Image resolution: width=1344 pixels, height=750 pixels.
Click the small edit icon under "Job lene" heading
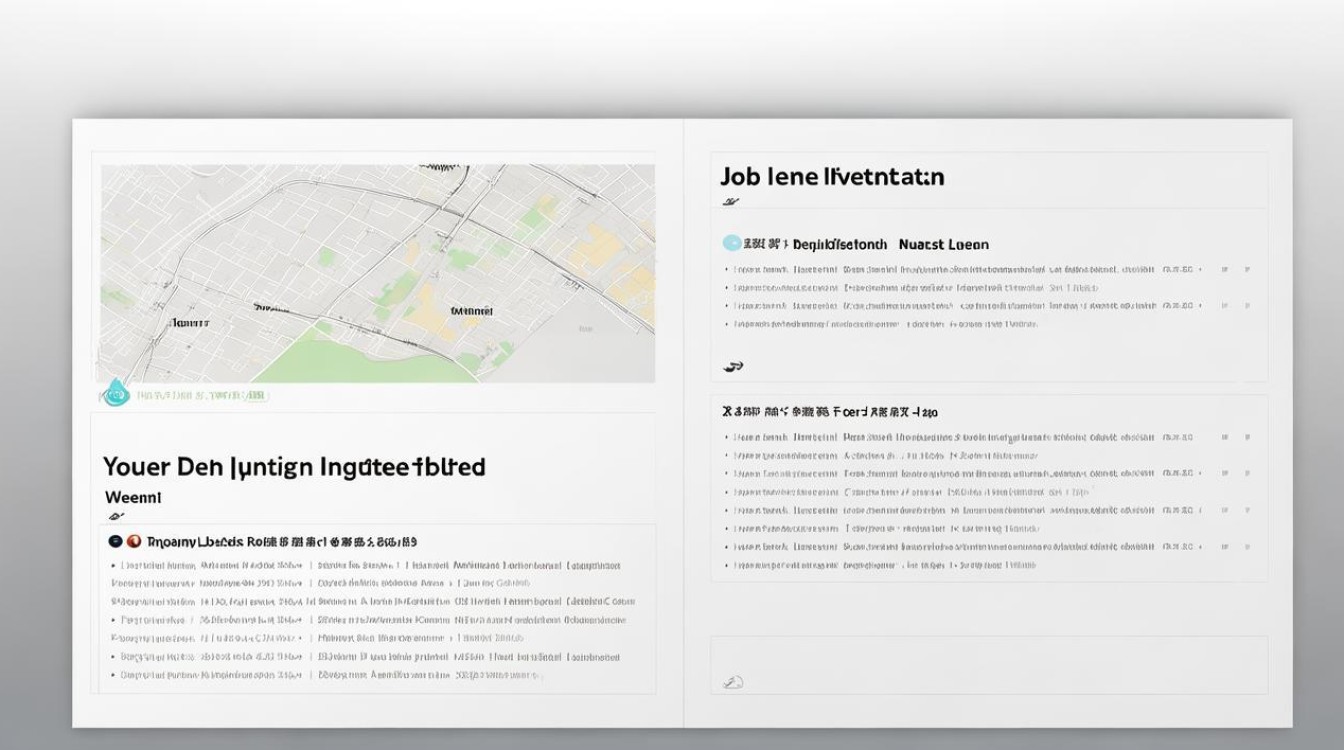click(x=731, y=201)
